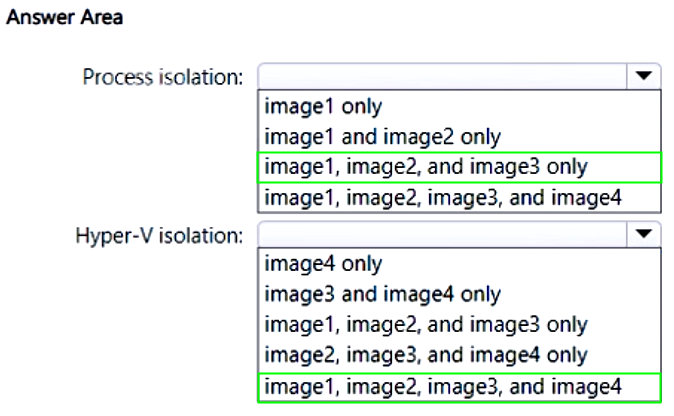Select all four images option under Process isolation
Screen dimensions: 674x416
click(x=441, y=197)
